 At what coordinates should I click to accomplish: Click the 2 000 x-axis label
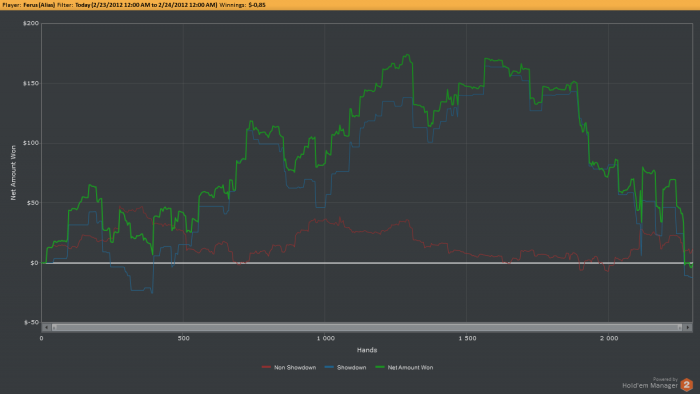point(609,338)
